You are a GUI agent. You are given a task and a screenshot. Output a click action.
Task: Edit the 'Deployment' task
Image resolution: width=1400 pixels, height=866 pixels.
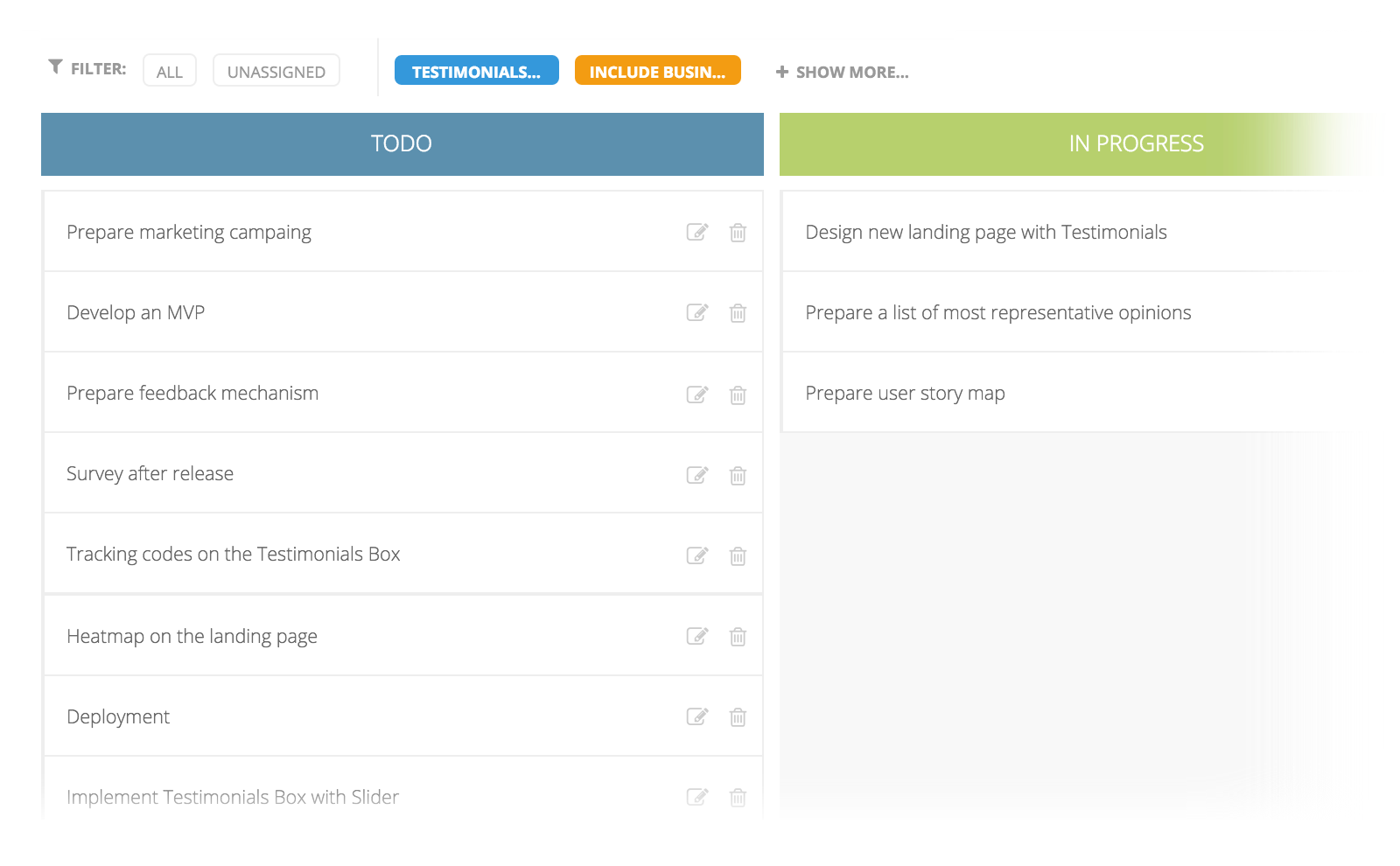tap(696, 716)
